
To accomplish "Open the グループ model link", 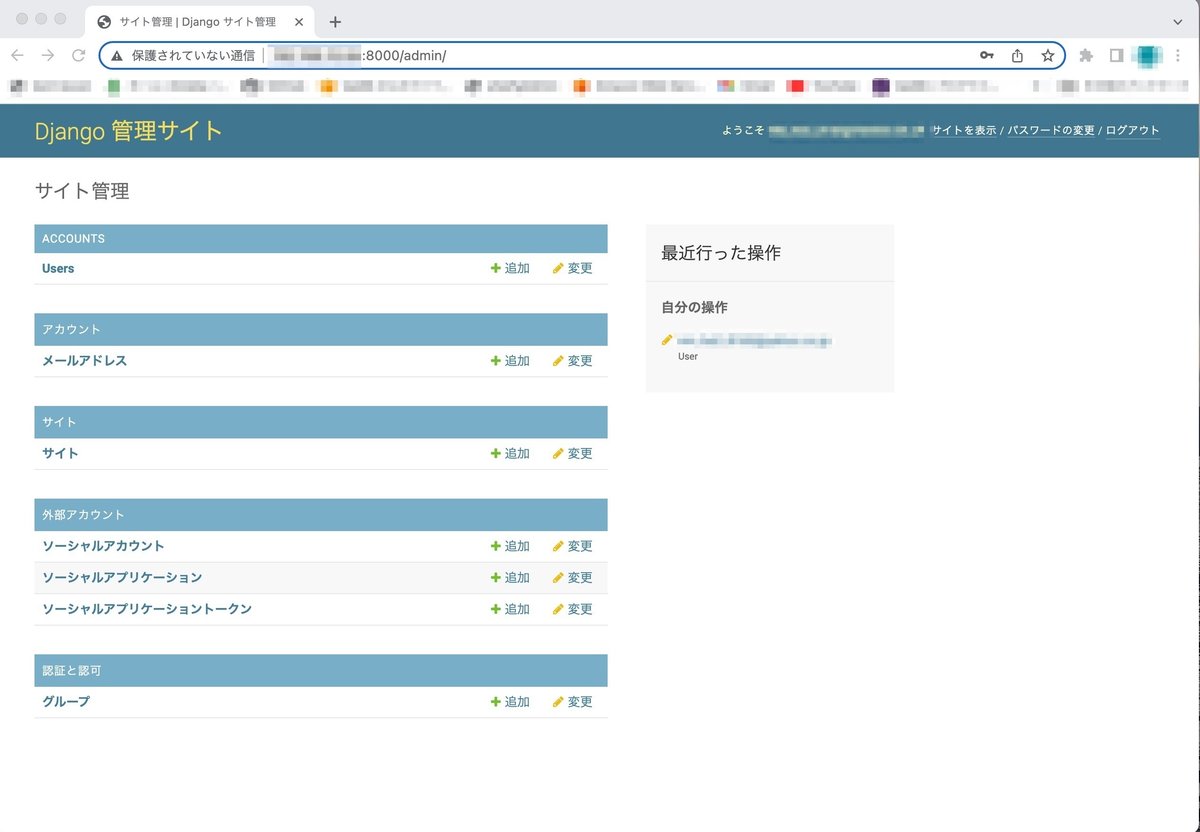I will tap(66, 702).
